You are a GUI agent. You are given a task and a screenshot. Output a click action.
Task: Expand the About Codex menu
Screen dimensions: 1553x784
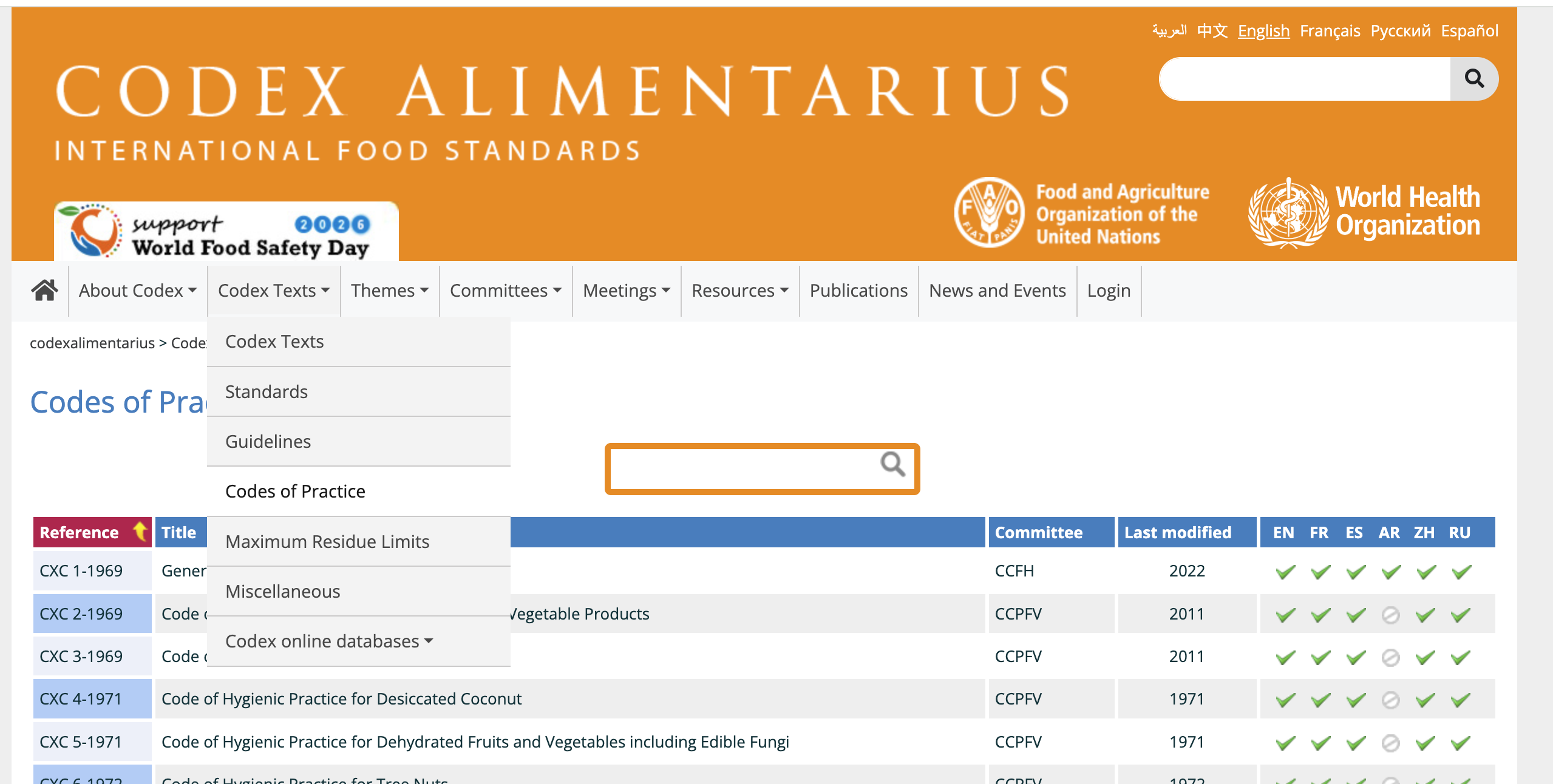point(138,291)
